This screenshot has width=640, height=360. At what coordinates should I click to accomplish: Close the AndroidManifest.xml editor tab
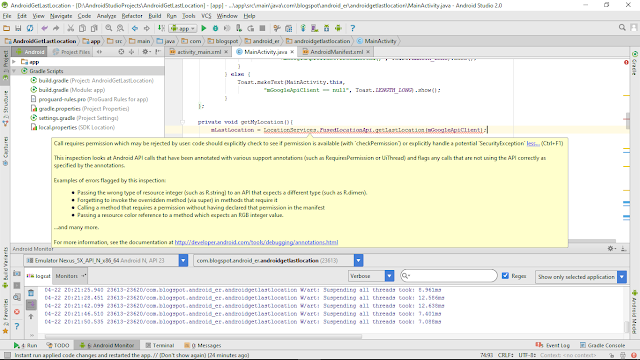(368, 52)
